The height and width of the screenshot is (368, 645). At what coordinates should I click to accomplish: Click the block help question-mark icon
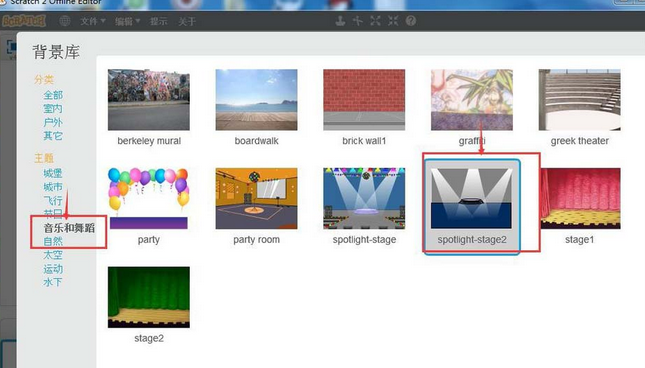coord(411,21)
